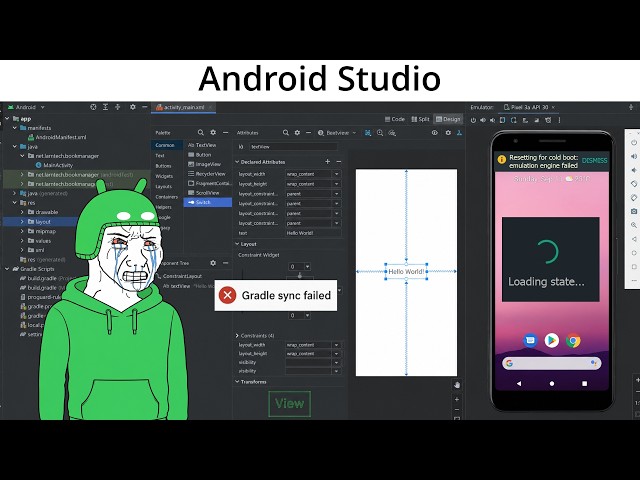Remove declared attribute with minus icon
This screenshot has height=480, width=640.
click(338, 162)
